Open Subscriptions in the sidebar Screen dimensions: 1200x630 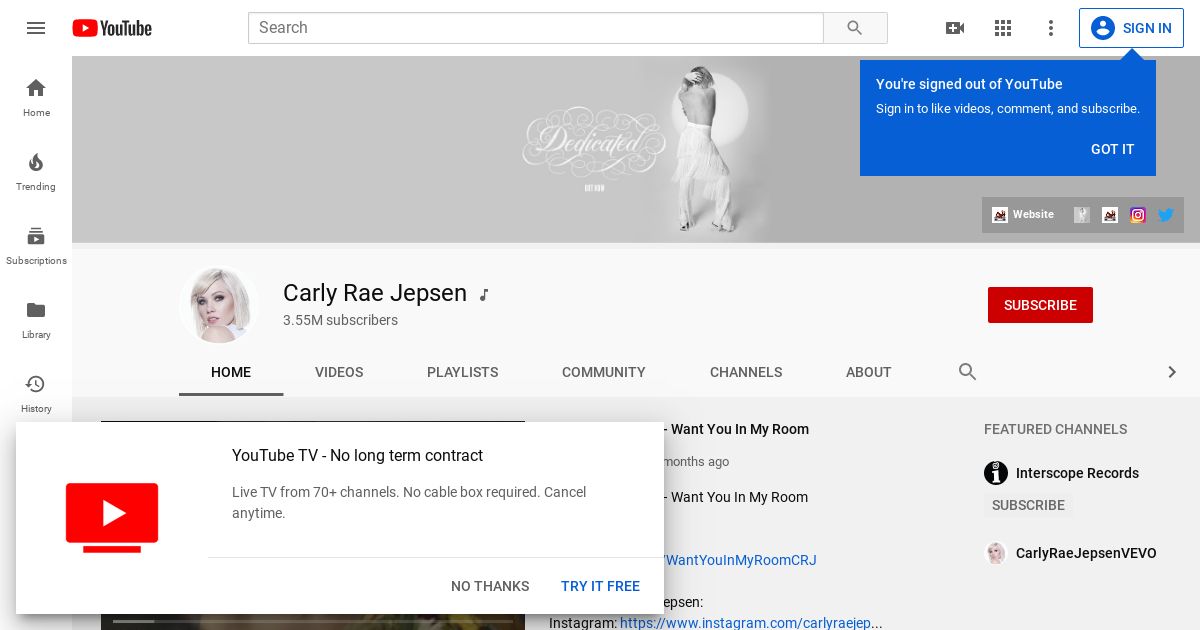click(36, 245)
